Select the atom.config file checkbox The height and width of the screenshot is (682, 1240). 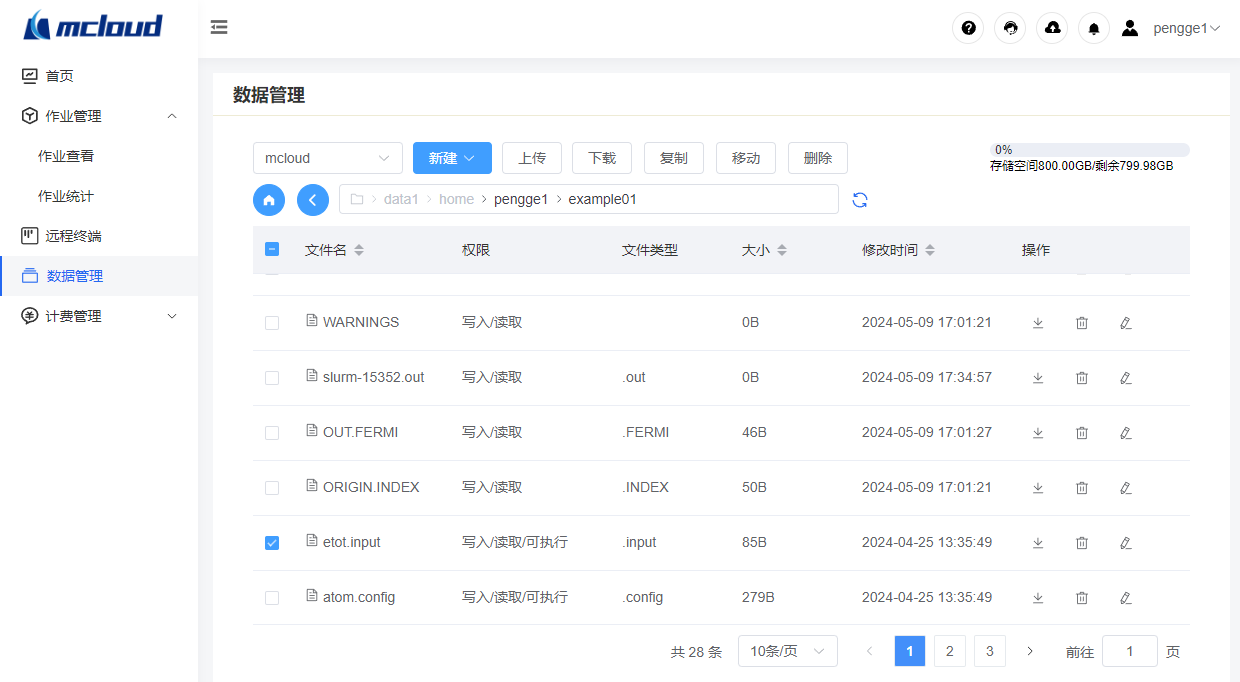click(x=272, y=598)
